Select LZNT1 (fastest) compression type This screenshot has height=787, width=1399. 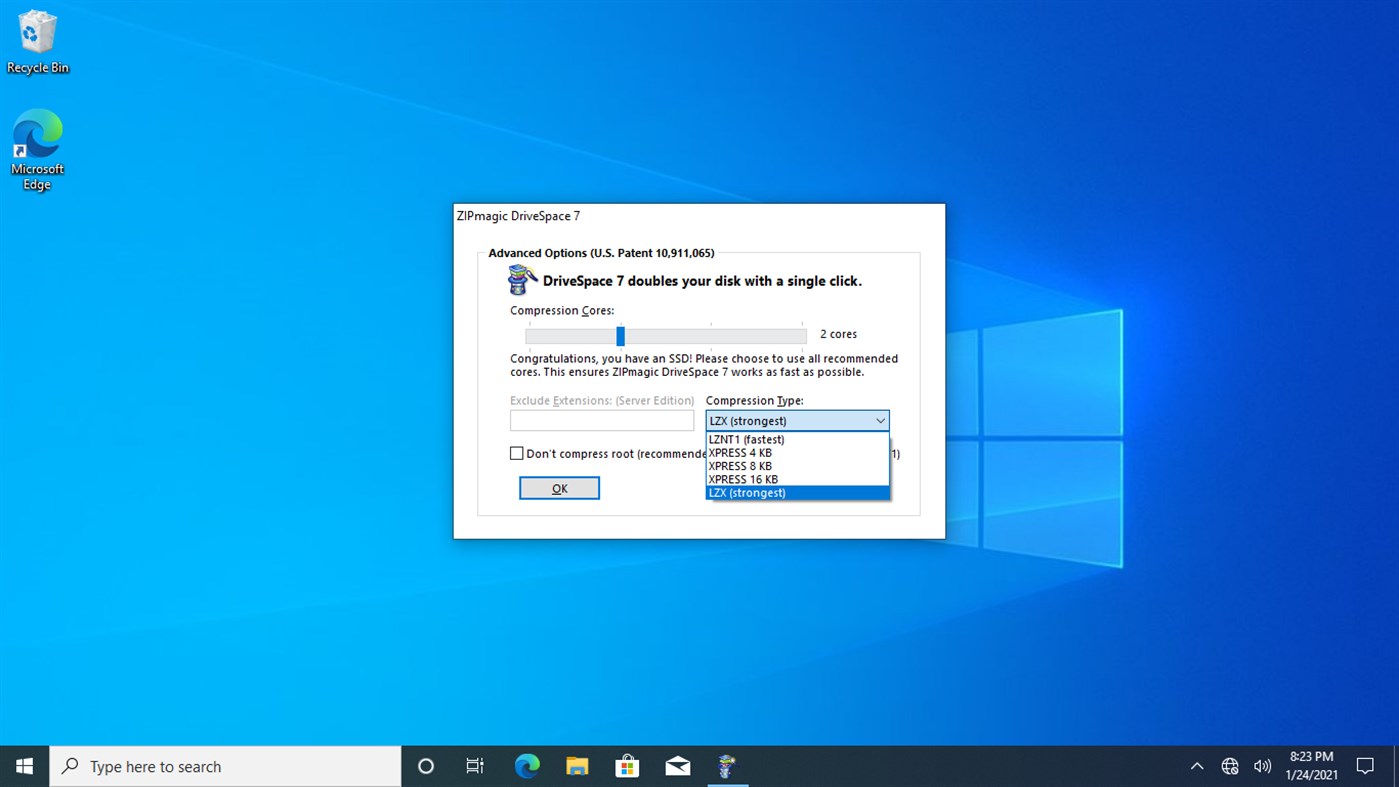pos(745,439)
